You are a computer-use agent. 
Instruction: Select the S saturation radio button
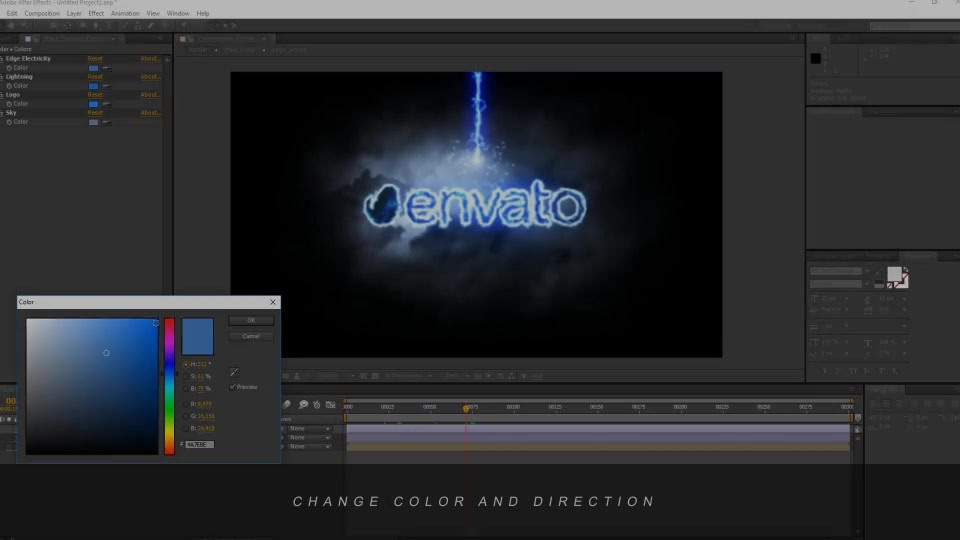pos(186,377)
